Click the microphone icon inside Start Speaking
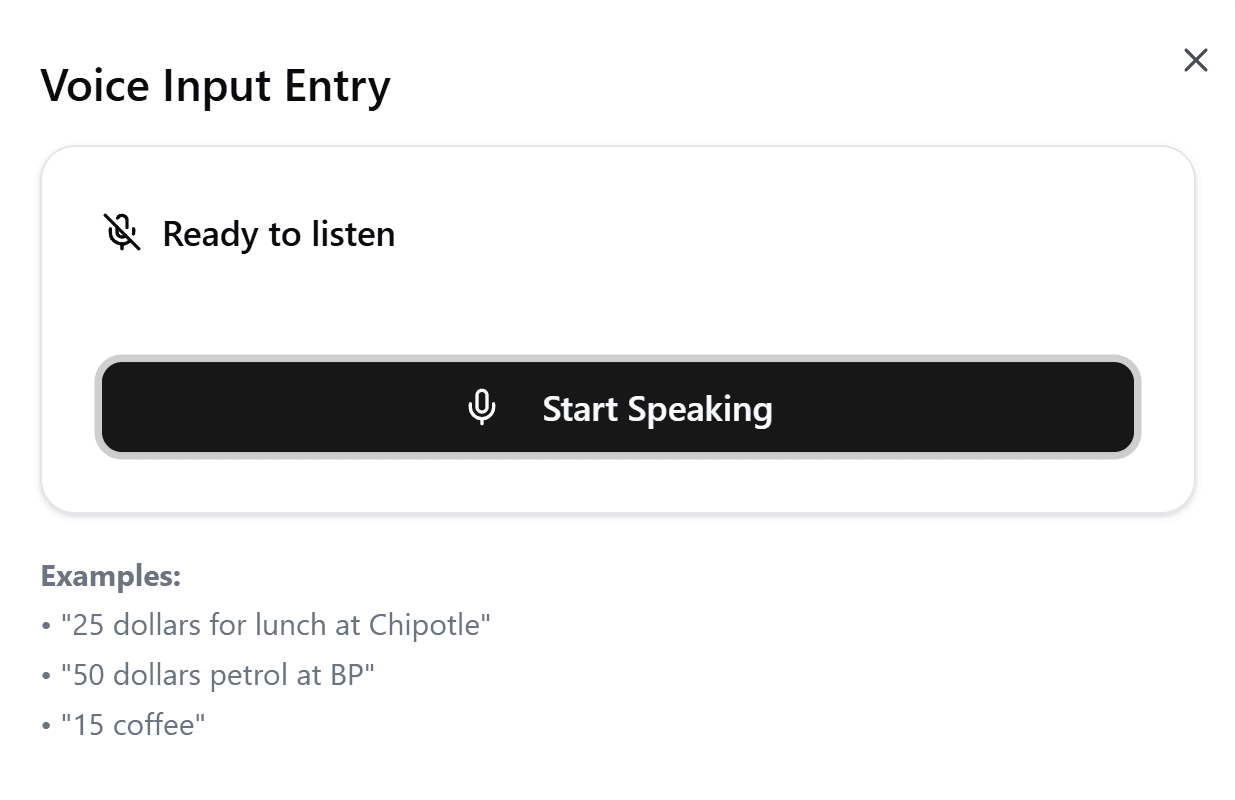This screenshot has height=800, width=1235. 482,408
